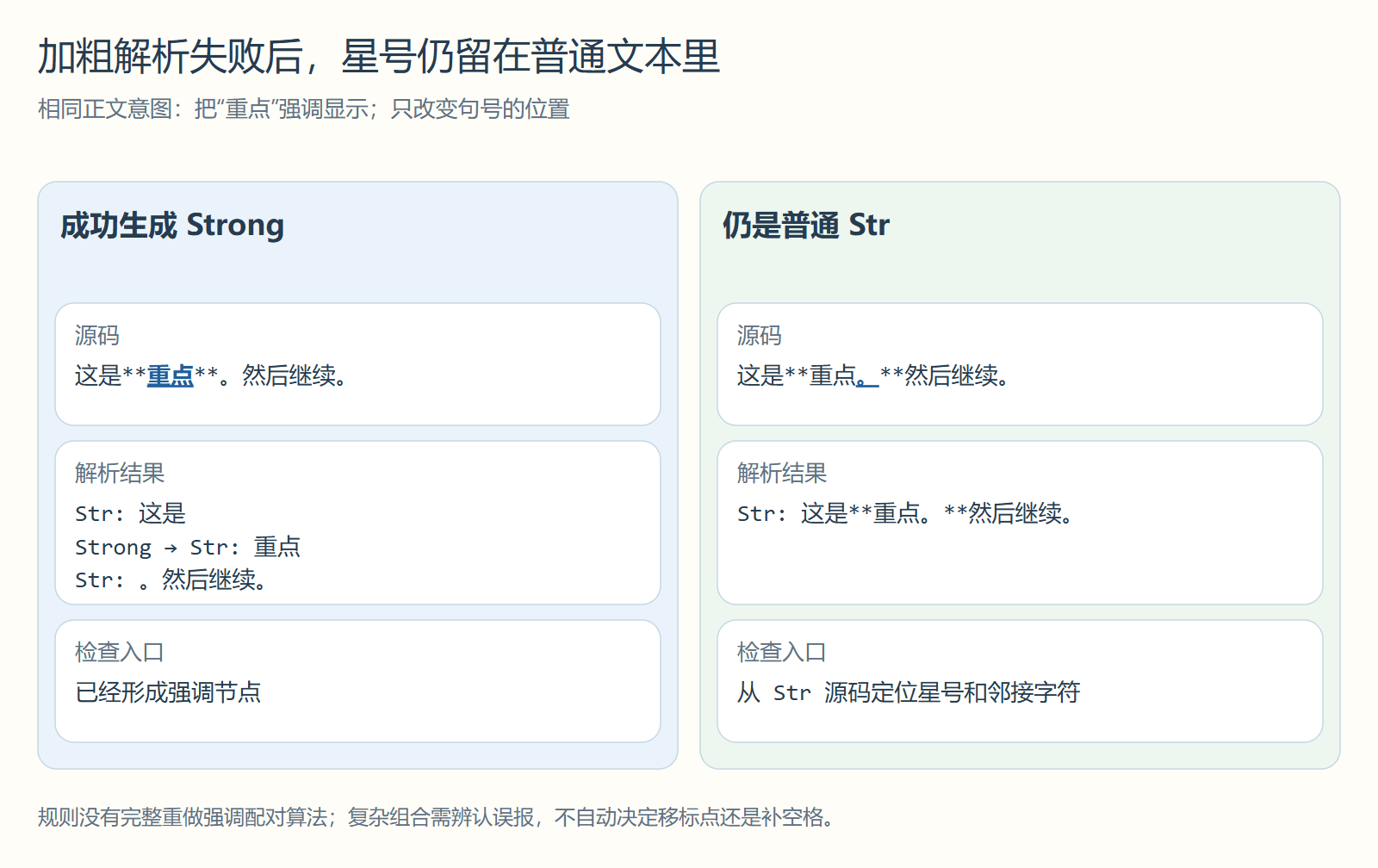This screenshot has width=1378, height=868.
Task: Select the line Str: 这是
Action: [130, 514]
